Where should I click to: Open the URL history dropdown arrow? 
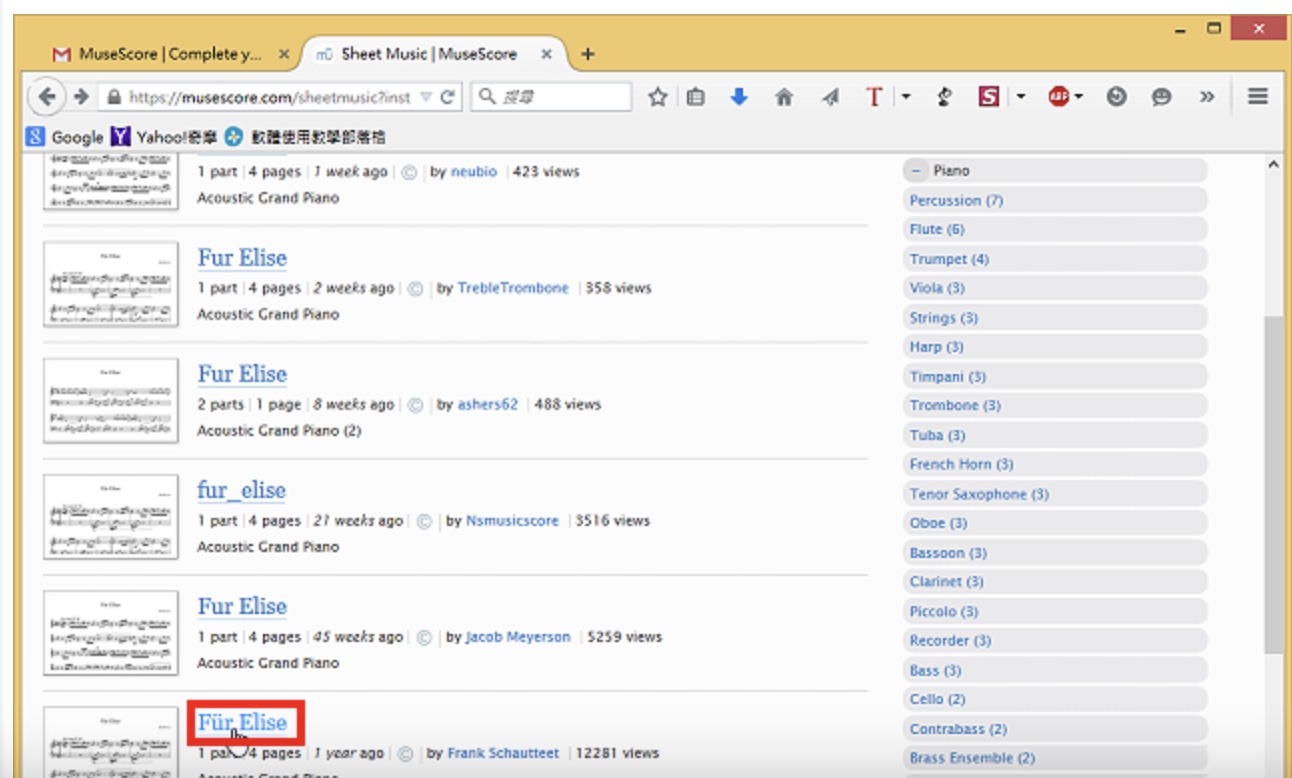click(x=425, y=97)
